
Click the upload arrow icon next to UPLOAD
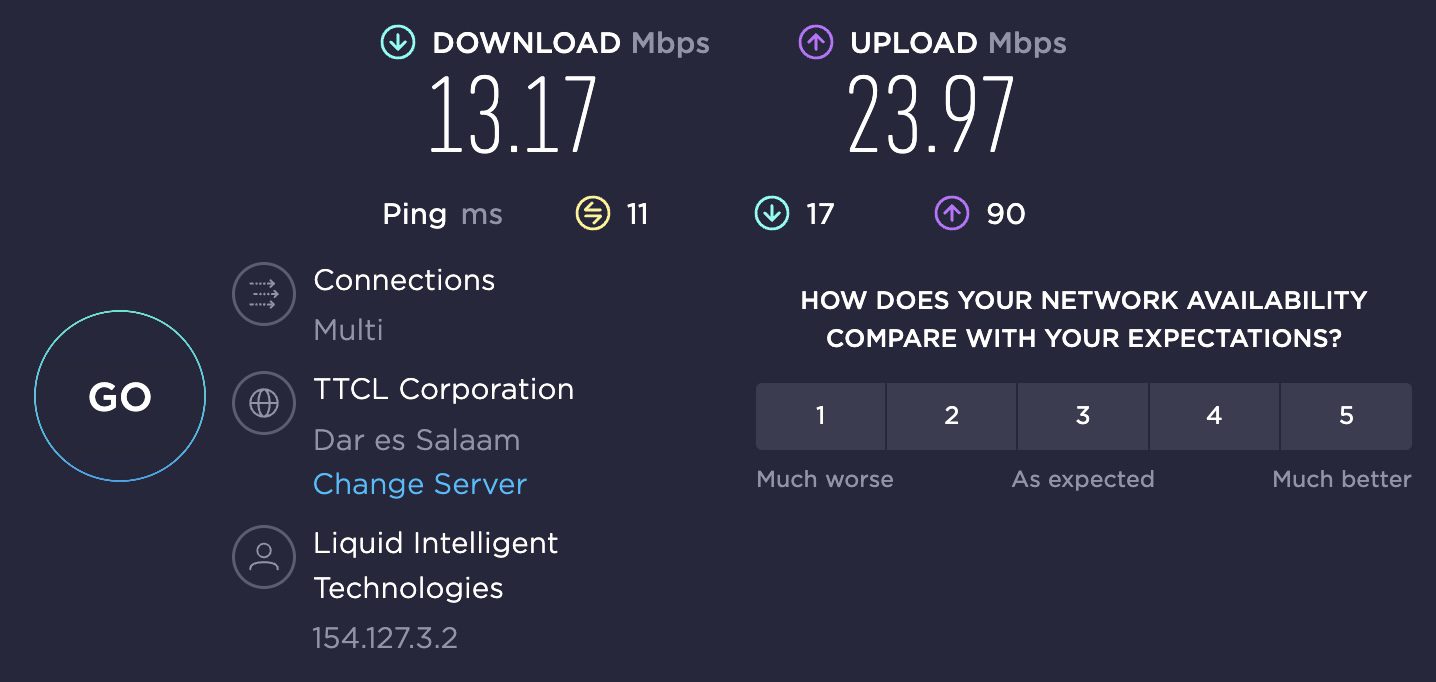(x=814, y=42)
